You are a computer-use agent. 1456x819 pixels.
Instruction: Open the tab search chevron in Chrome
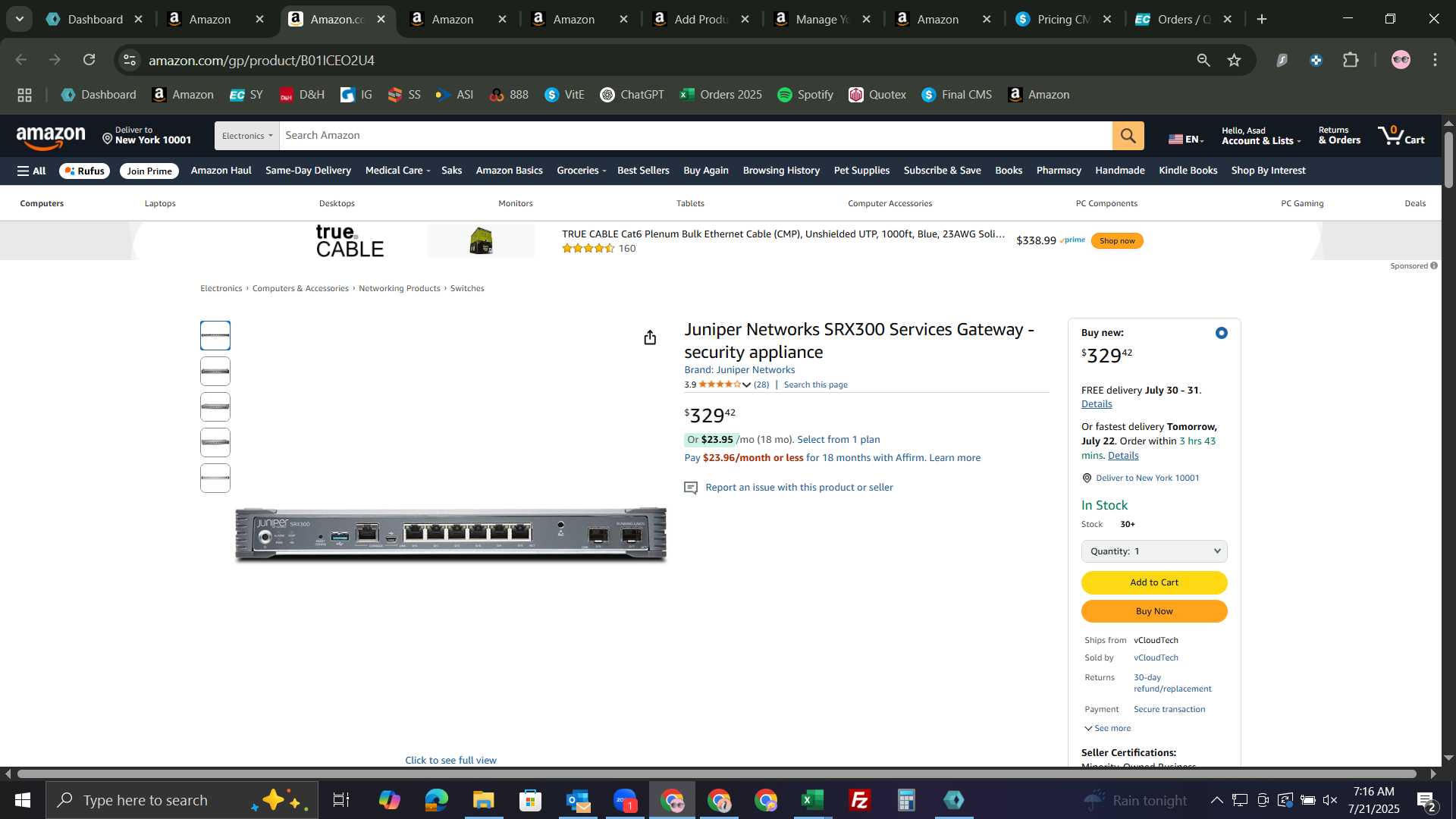pyautogui.click(x=19, y=19)
